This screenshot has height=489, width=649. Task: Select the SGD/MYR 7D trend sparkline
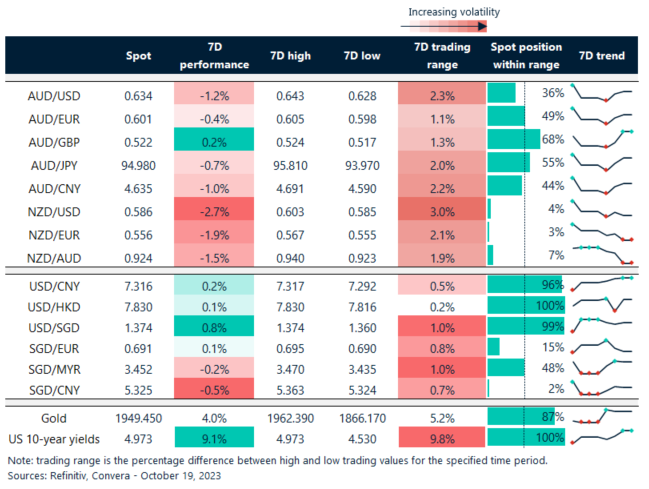[x=603, y=368]
